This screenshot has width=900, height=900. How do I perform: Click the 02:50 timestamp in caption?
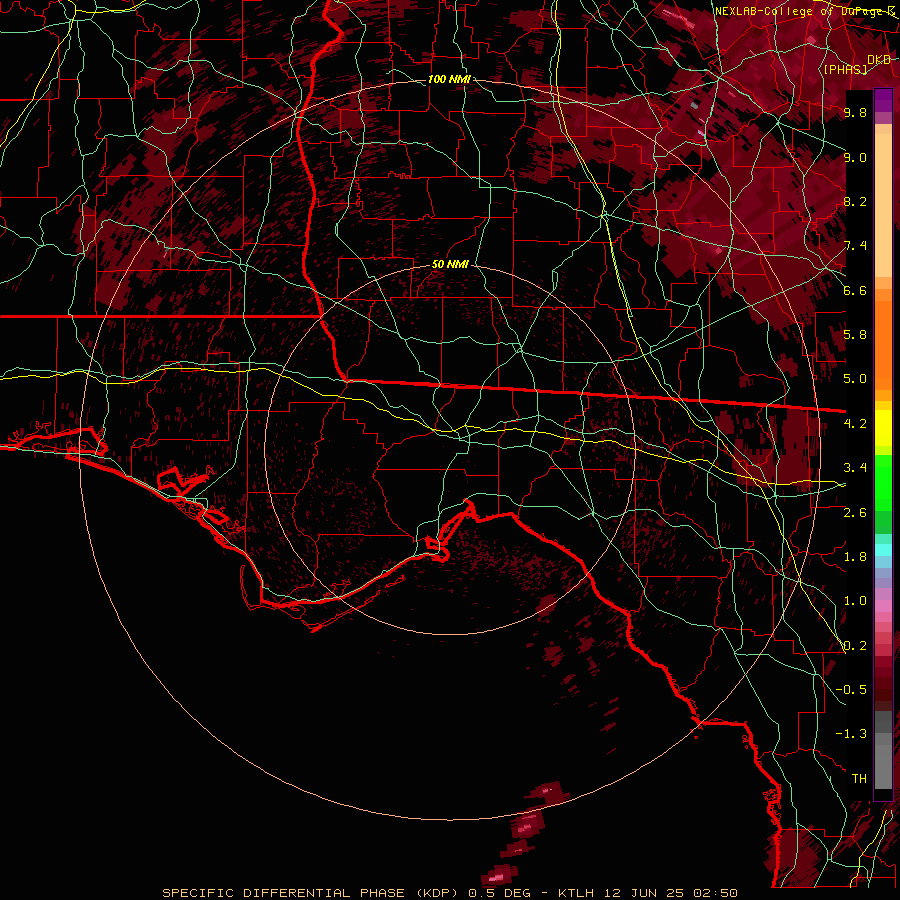tap(714, 893)
